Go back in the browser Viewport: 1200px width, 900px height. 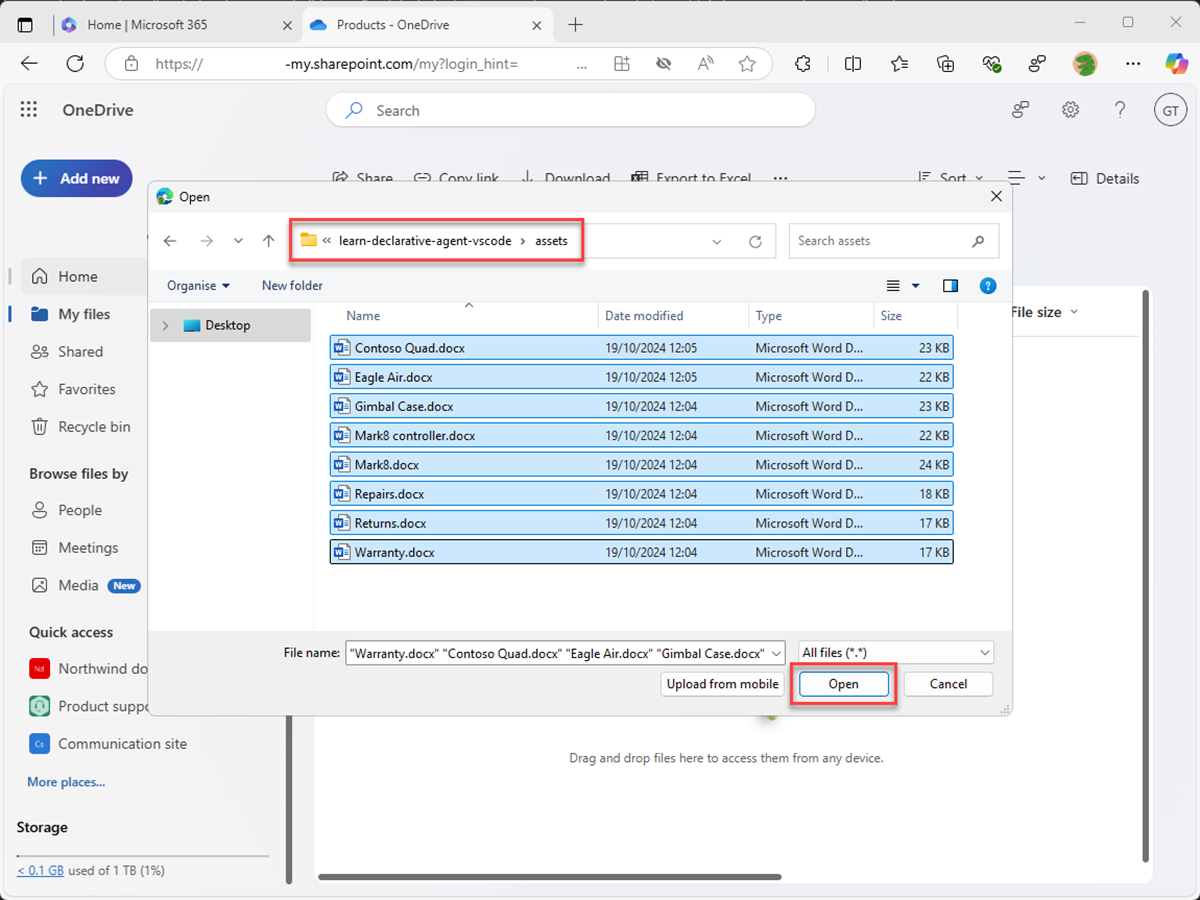click(29, 63)
